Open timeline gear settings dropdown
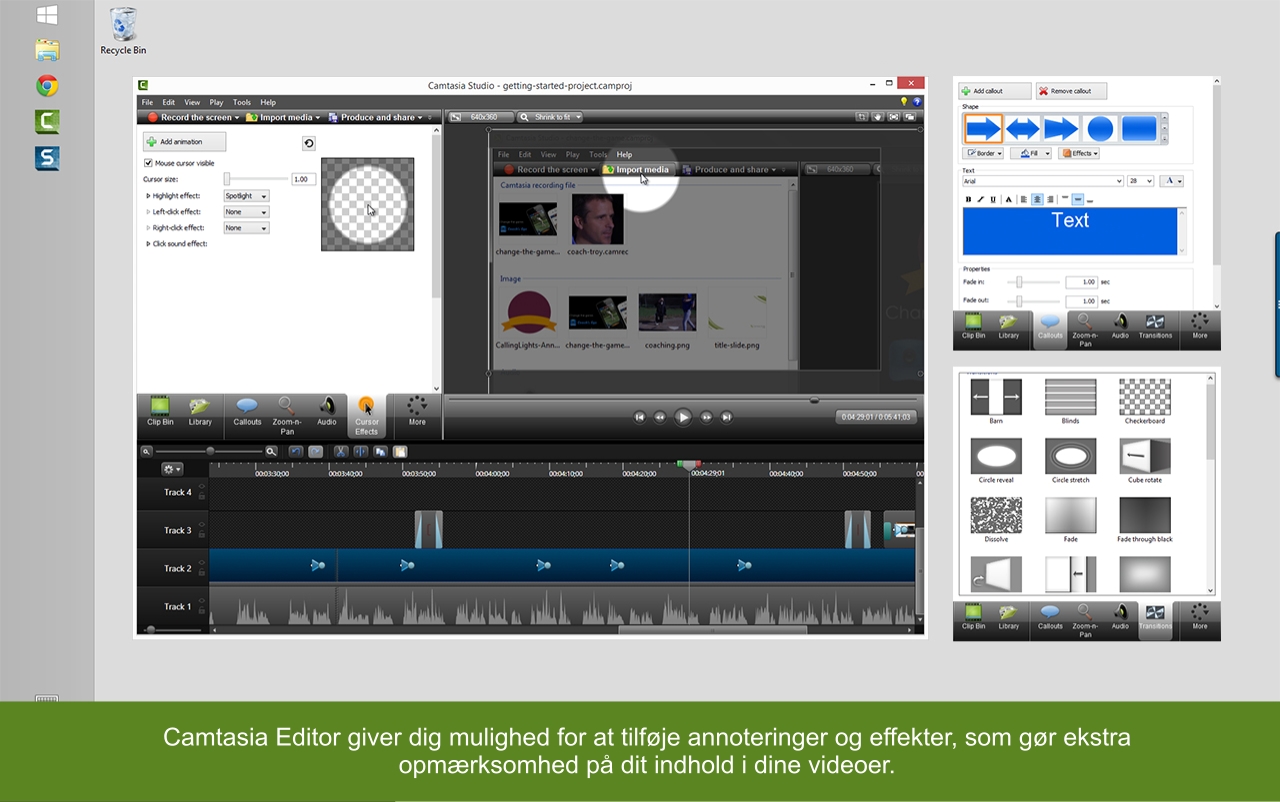 point(172,469)
